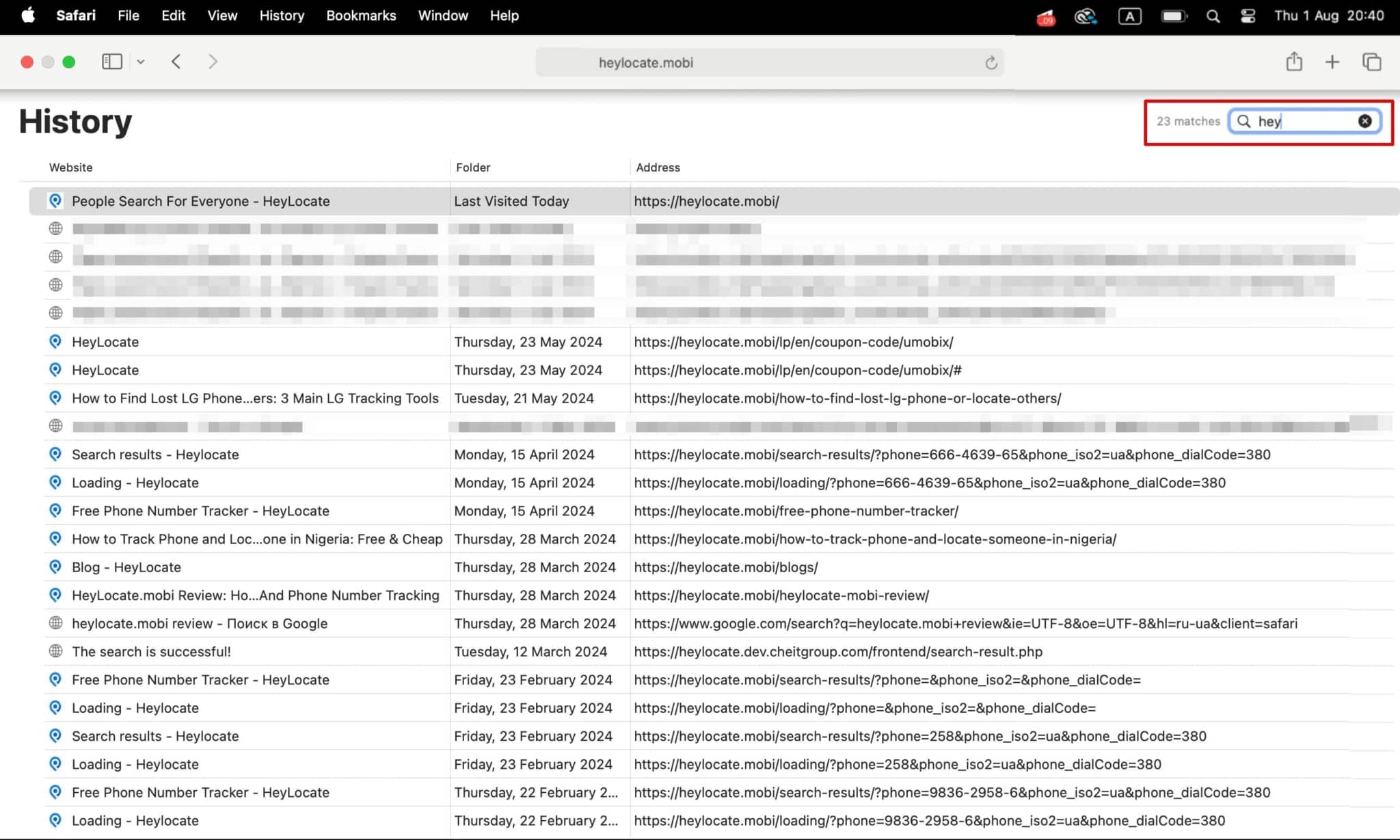
Task: Open the Bookmarks menu
Action: [361, 16]
